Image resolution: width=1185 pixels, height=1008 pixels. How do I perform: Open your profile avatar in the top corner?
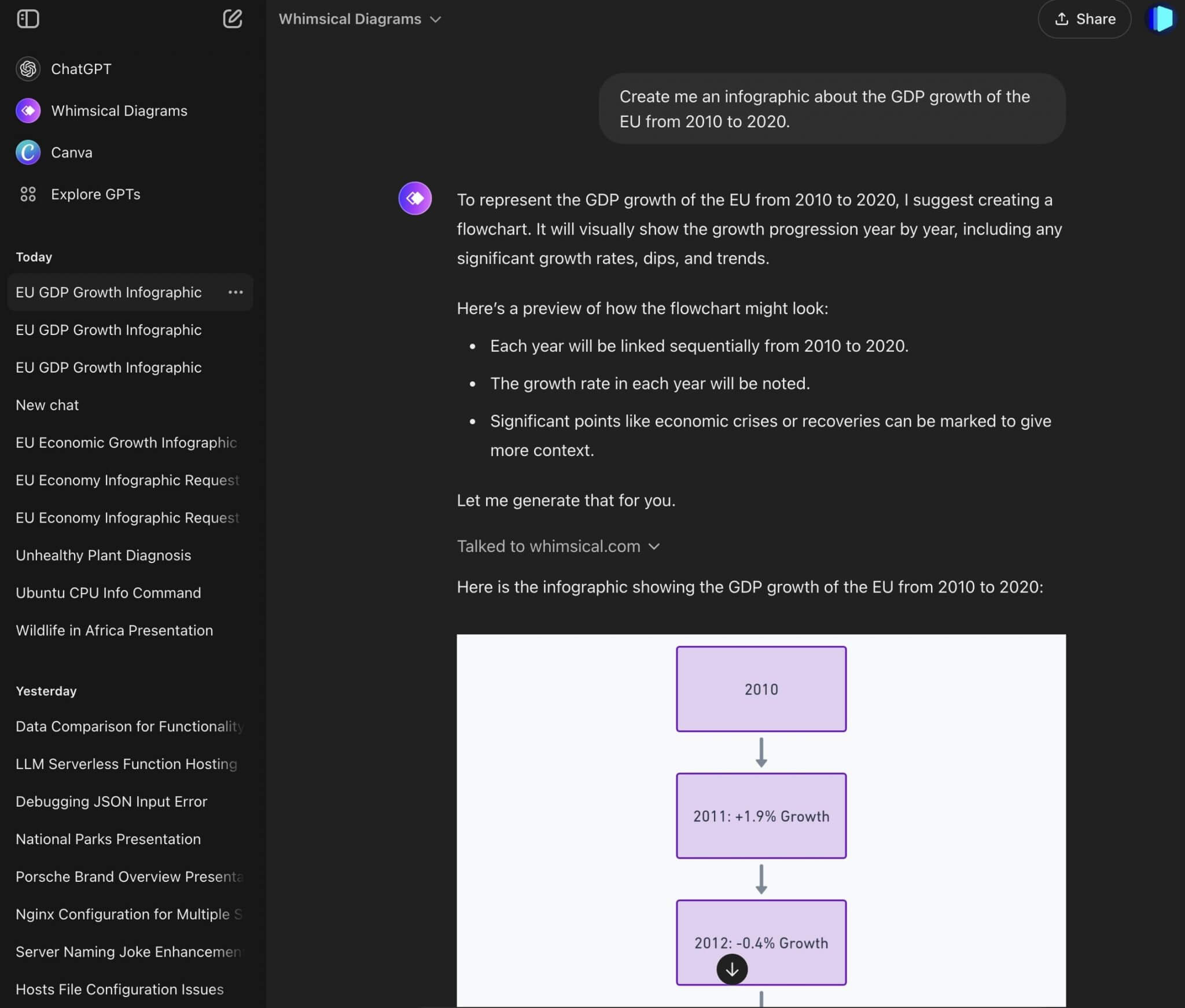(x=1161, y=19)
